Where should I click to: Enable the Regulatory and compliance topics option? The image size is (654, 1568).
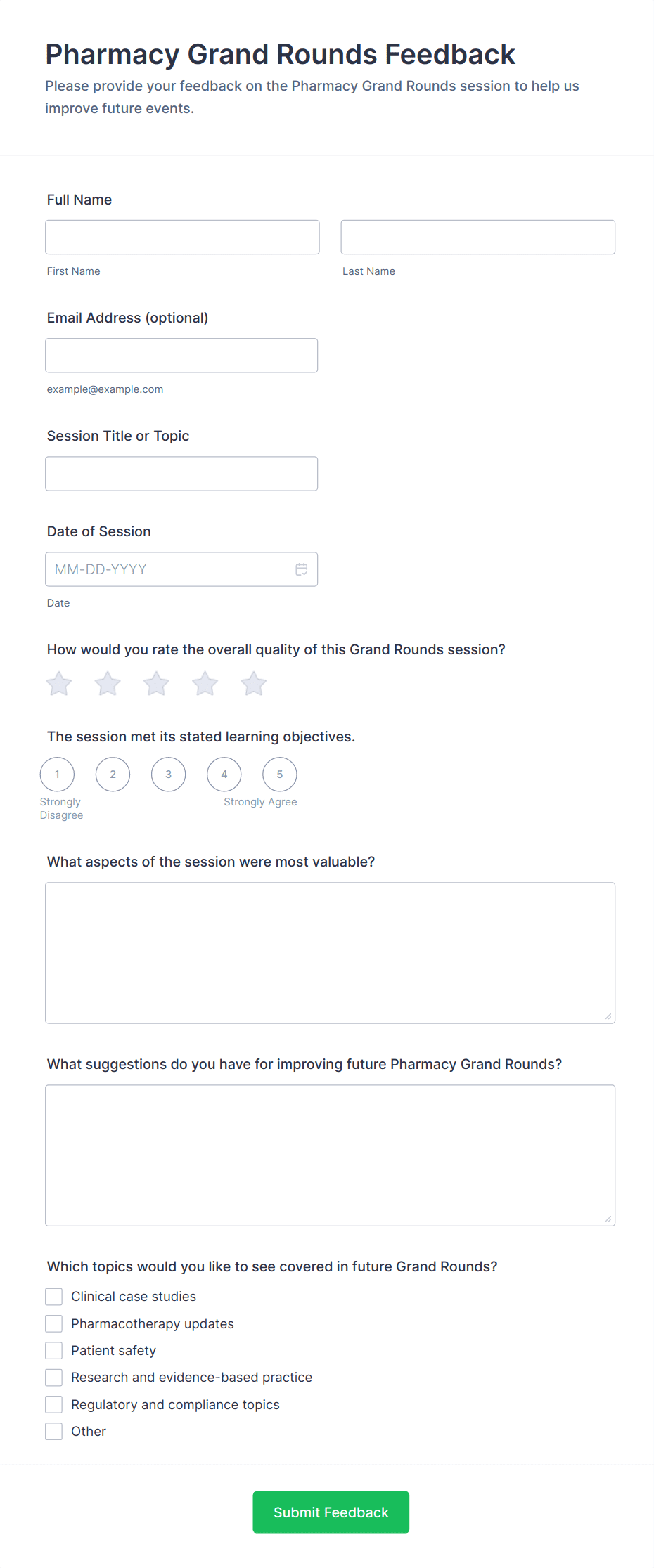coord(53,1404)
